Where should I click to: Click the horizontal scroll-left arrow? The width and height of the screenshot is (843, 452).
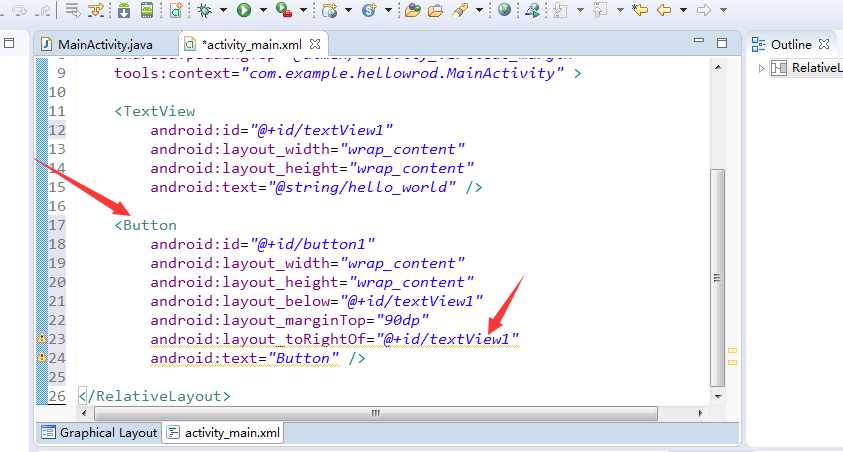(x=84, y=413)
